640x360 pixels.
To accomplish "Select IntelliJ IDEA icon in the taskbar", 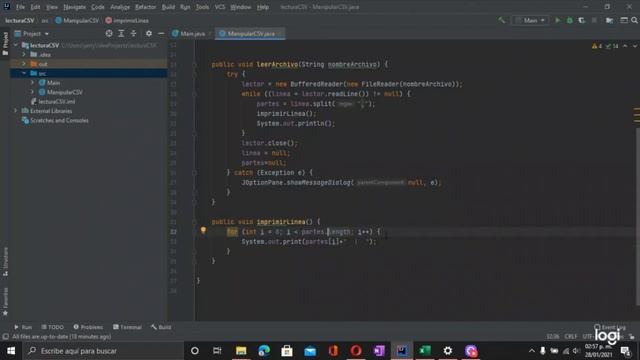I will tap(402, 351).
